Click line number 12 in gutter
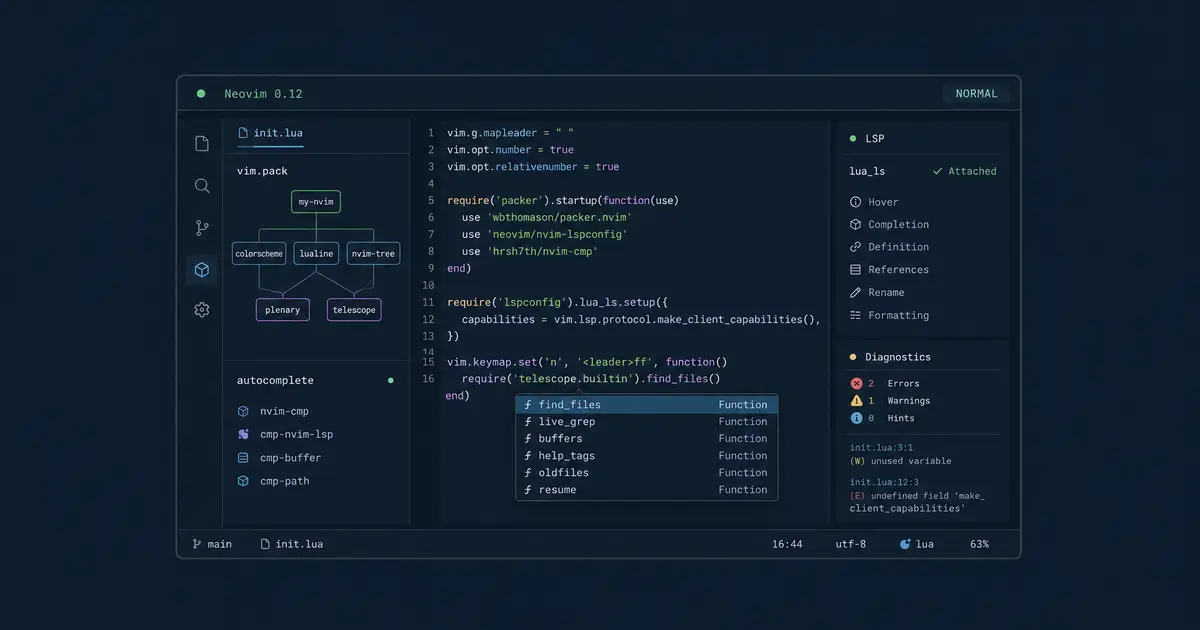This screenshot has height=630, width=1200. tap(428, 320)
